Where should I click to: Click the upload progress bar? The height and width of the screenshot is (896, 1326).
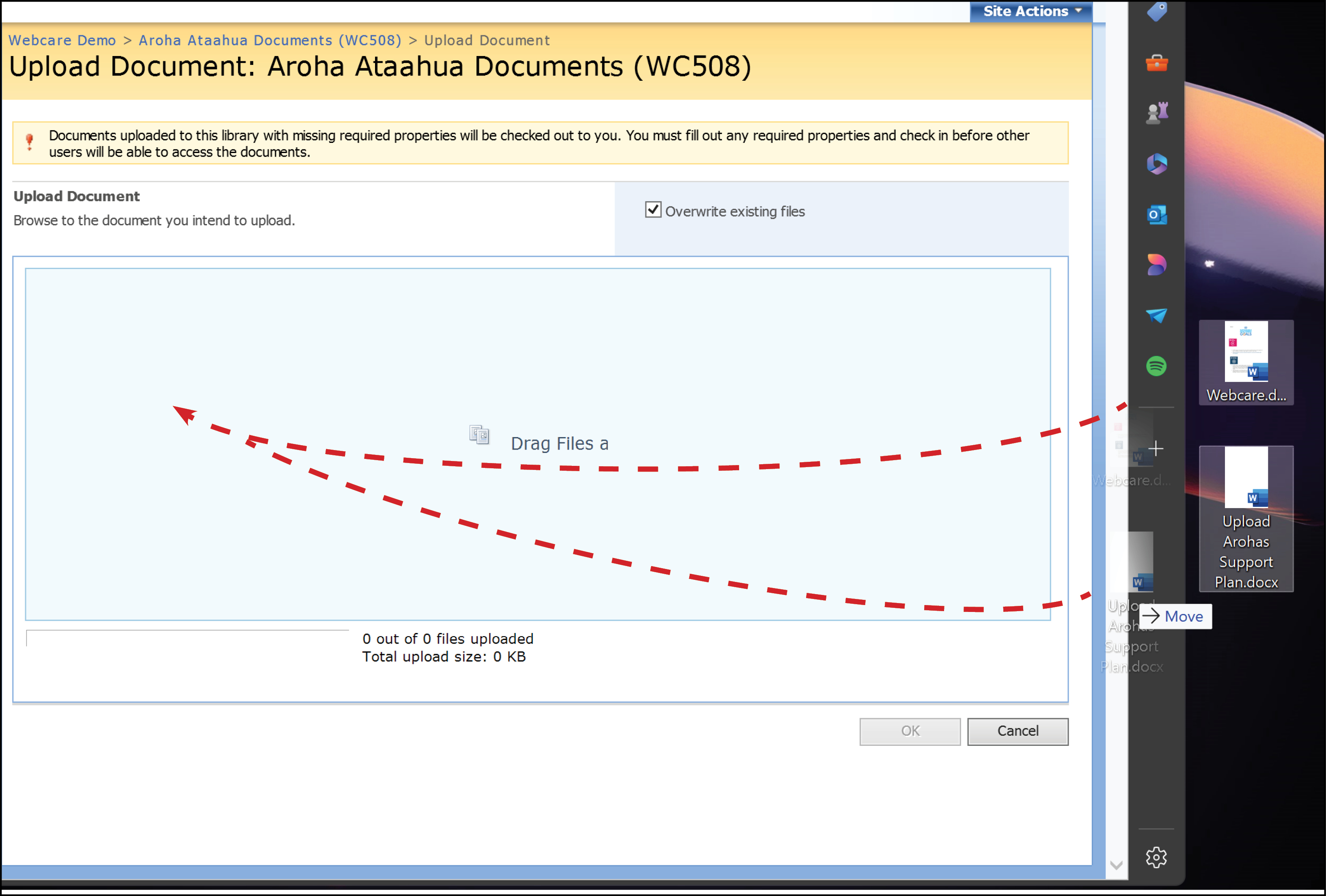(187, 638)
